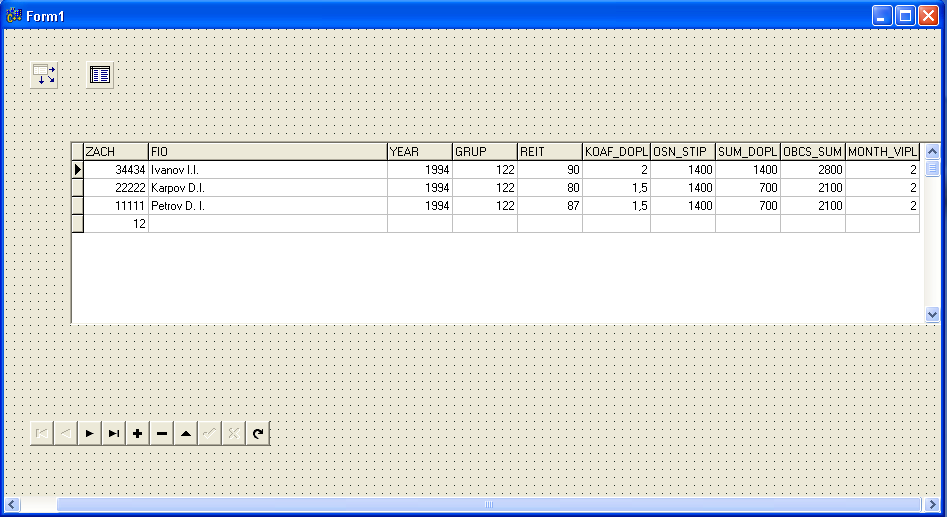The width and height of the screenshot is (947, 517).
Task: Click the form horizontal scrollbar thumb
Action: click(x=489, y=504)
